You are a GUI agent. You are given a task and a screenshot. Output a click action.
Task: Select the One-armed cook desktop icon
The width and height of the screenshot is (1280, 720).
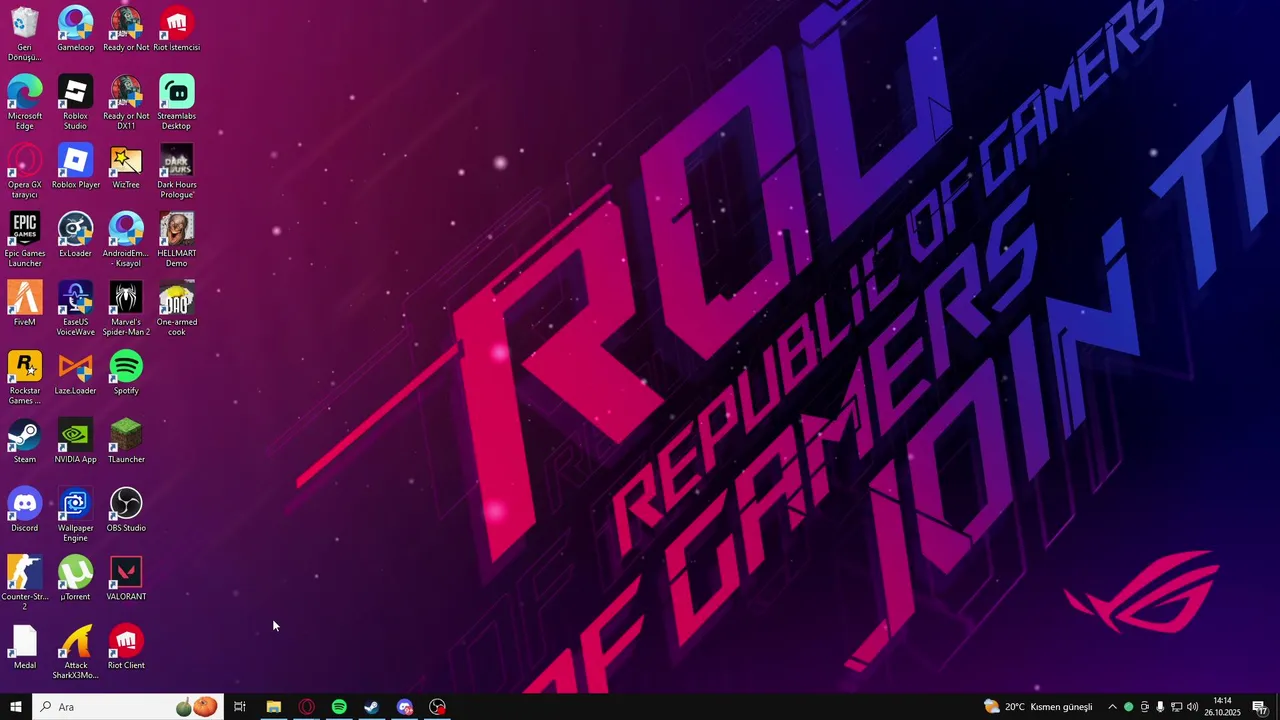pos(177,308)
